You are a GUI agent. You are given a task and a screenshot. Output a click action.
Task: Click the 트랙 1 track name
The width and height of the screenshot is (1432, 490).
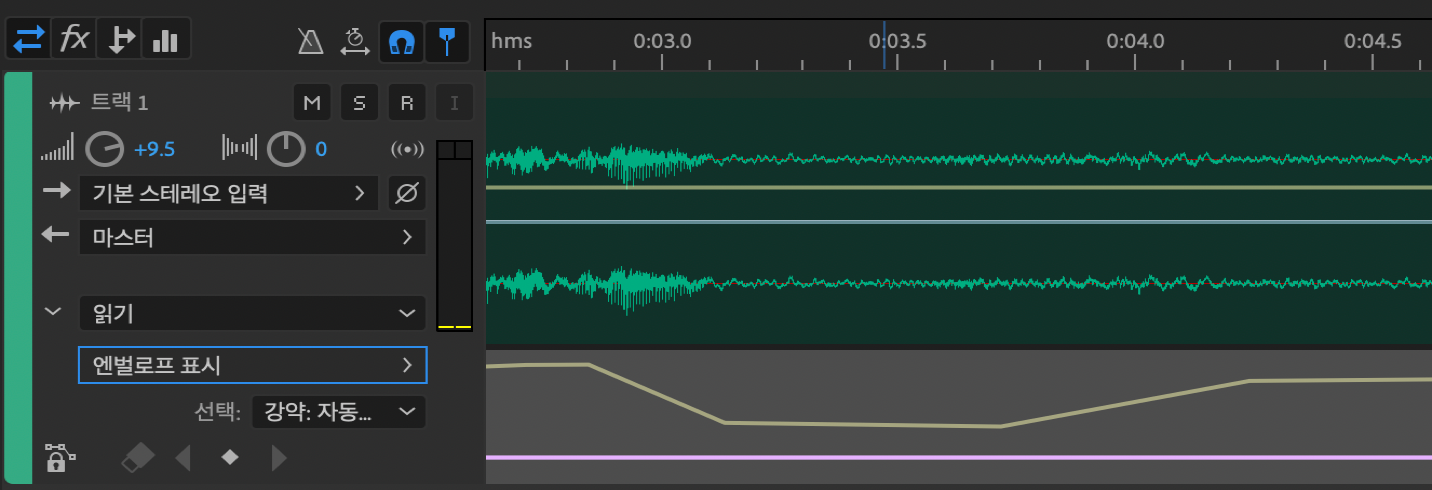pyautogui.click(x=120, y=102)
